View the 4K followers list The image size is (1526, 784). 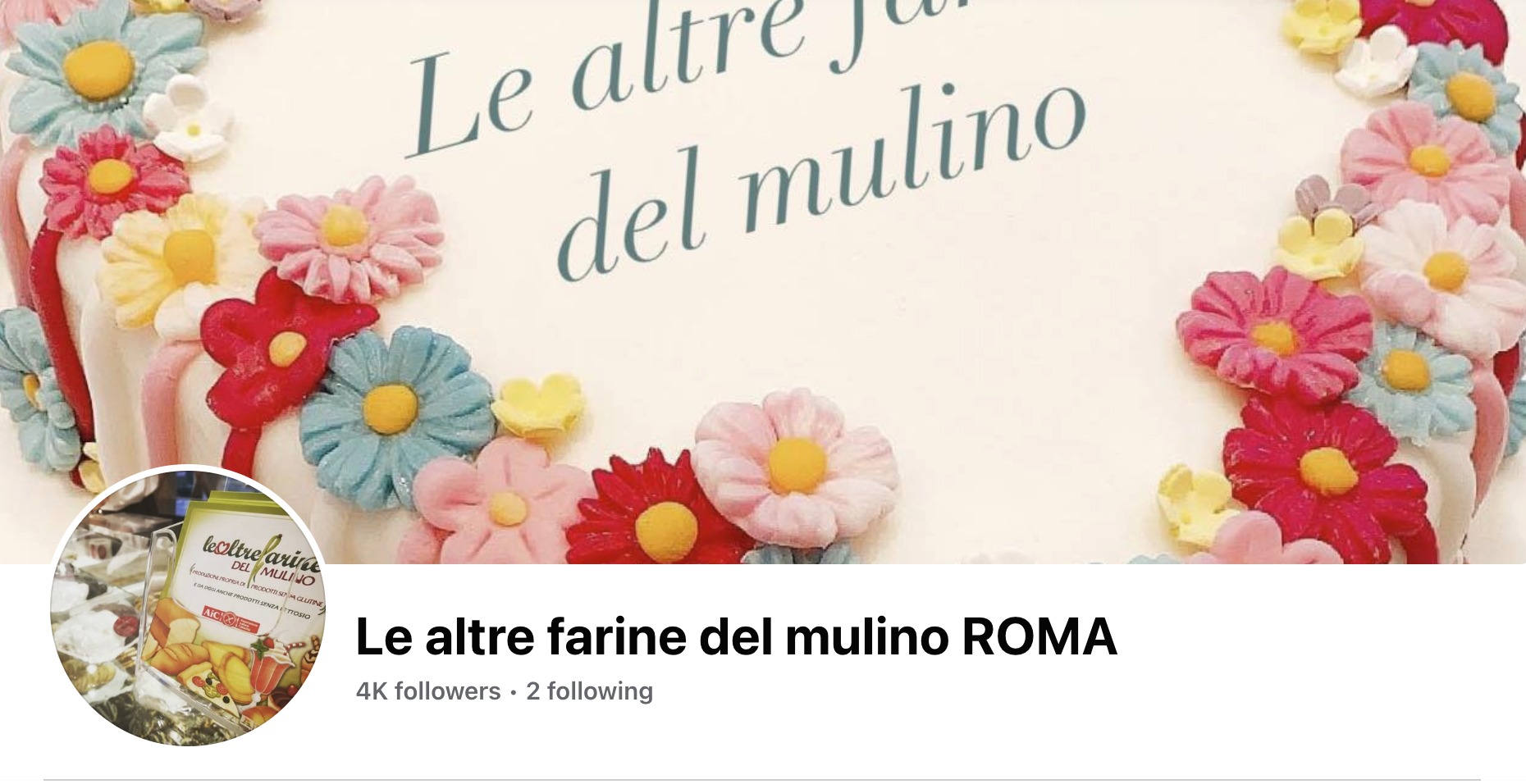tap(428, 691)
